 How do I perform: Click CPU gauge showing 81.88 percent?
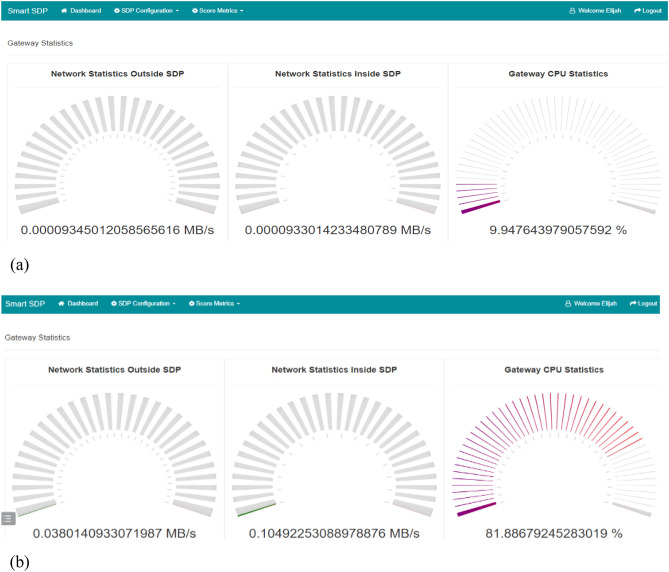click(557, 450)
